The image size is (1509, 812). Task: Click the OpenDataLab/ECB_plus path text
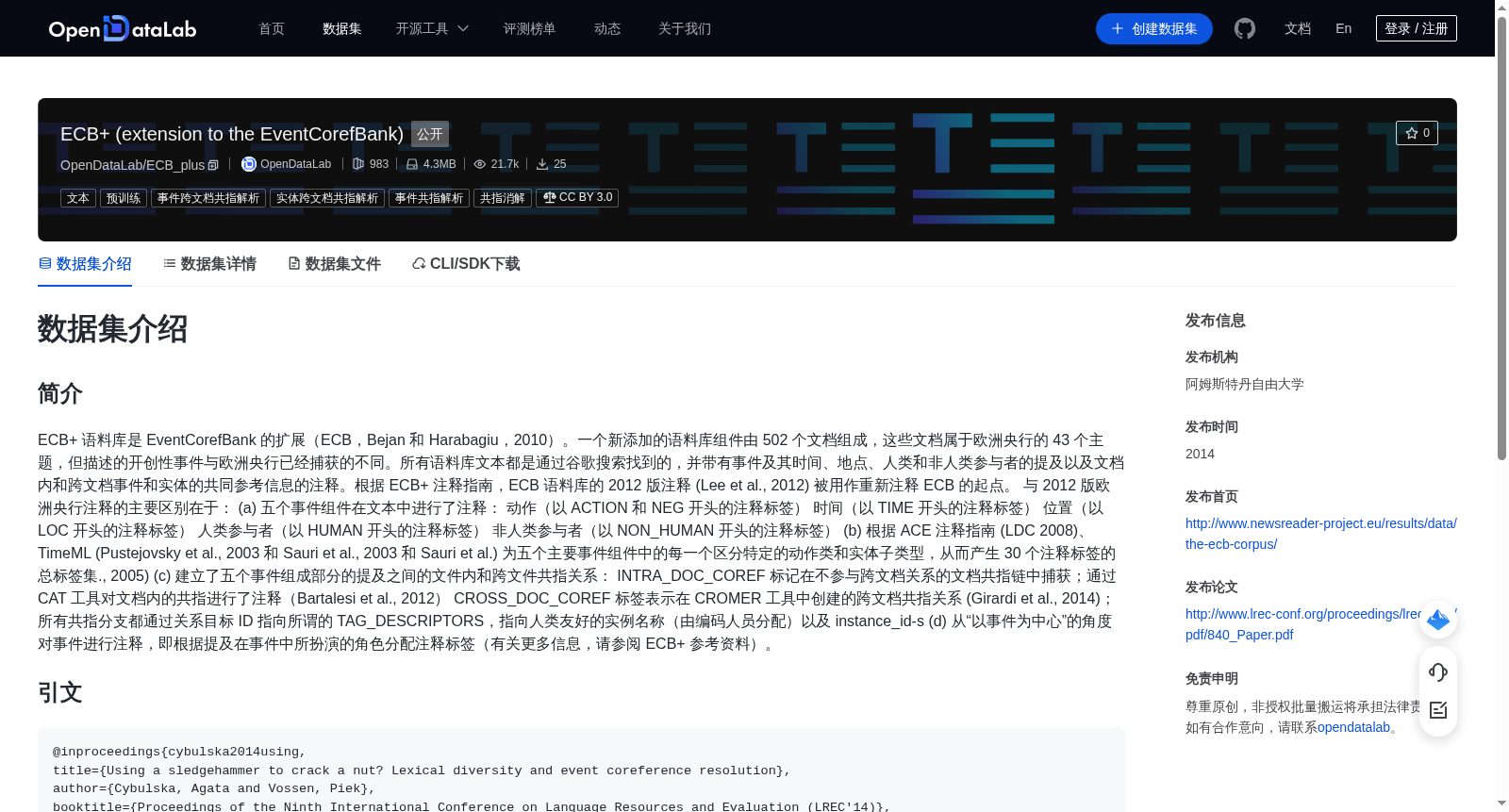(132, 165)
